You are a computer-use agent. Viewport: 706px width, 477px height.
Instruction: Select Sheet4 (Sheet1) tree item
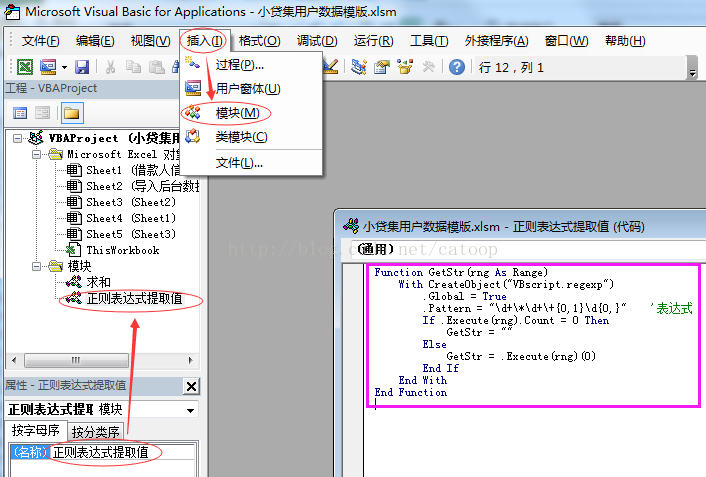122,218
